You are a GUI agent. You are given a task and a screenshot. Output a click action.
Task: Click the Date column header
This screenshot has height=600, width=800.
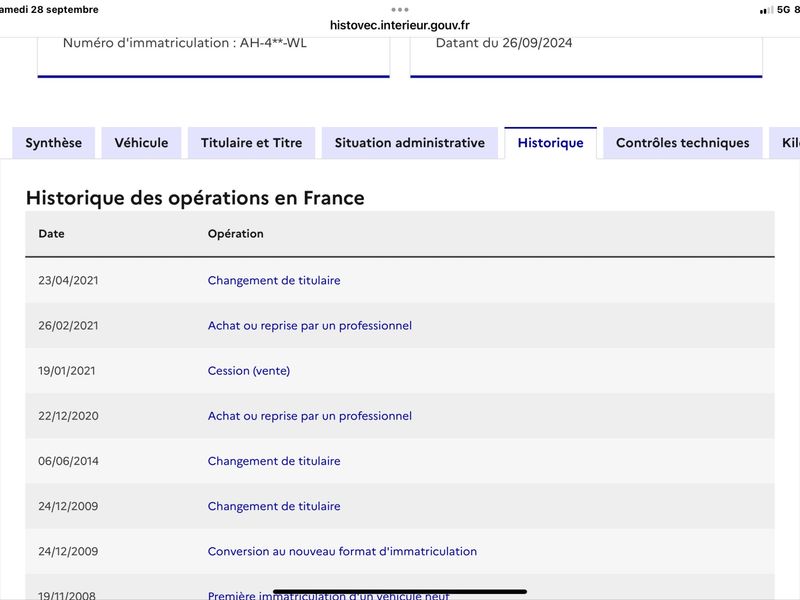click(x=52, y=234)
